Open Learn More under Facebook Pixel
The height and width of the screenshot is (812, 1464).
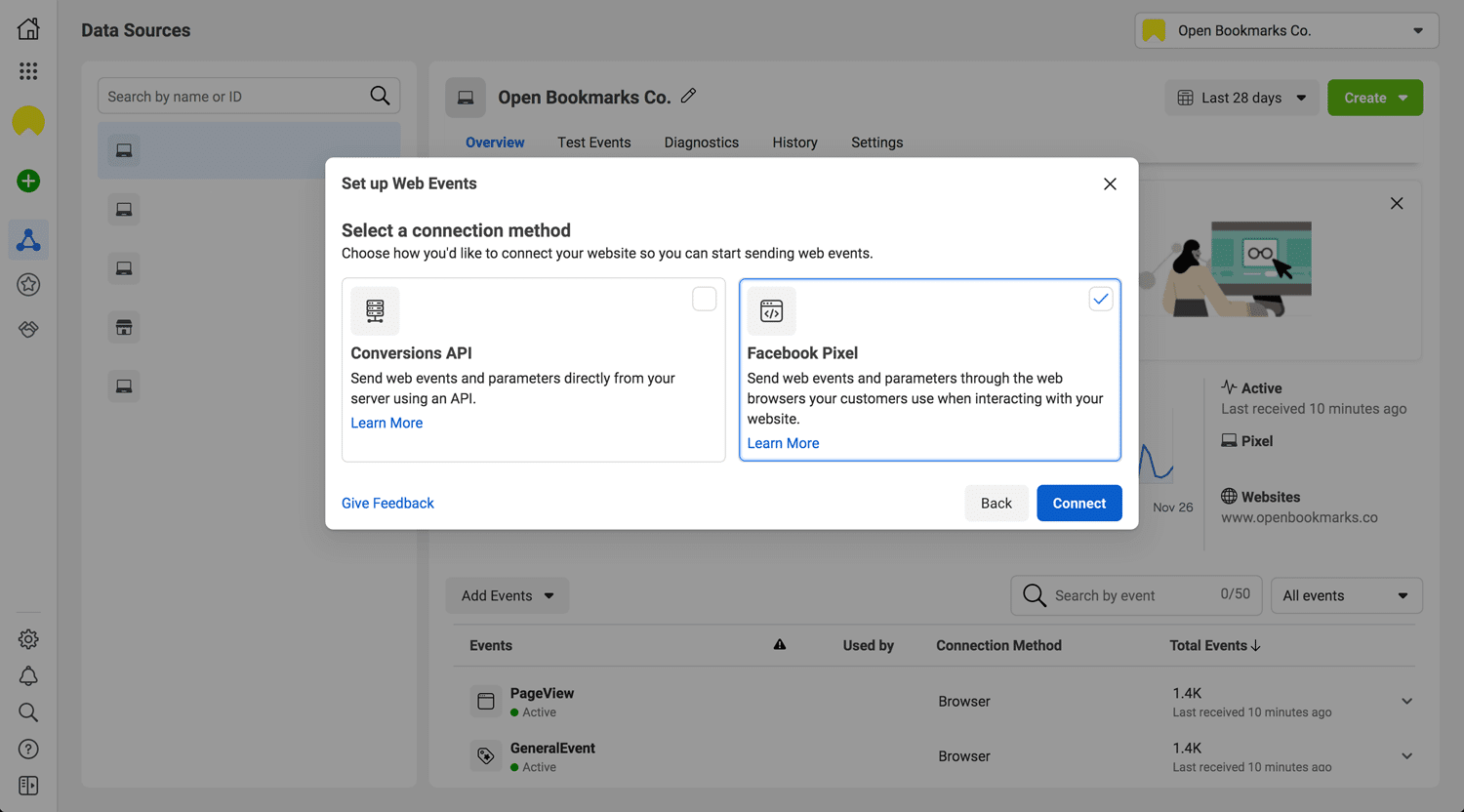tap(783, 443)
